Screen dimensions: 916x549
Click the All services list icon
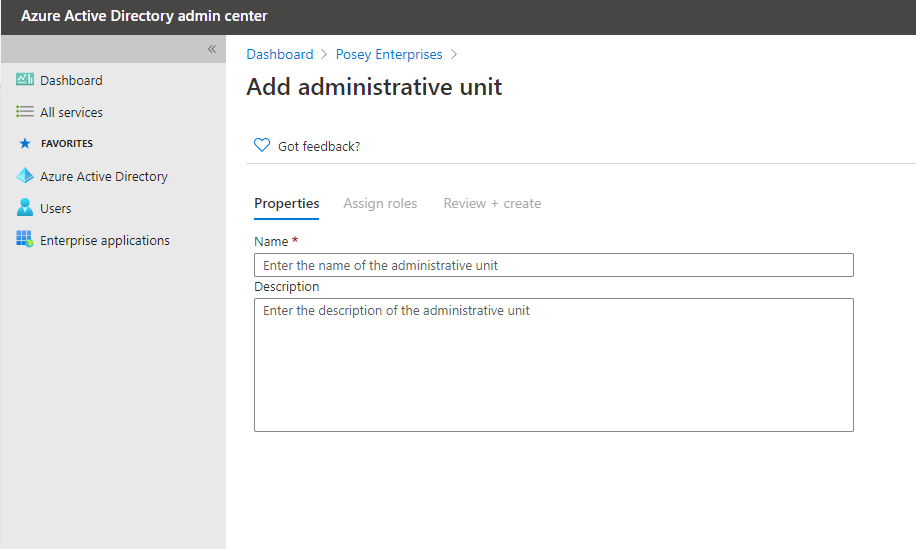(25, 112)
